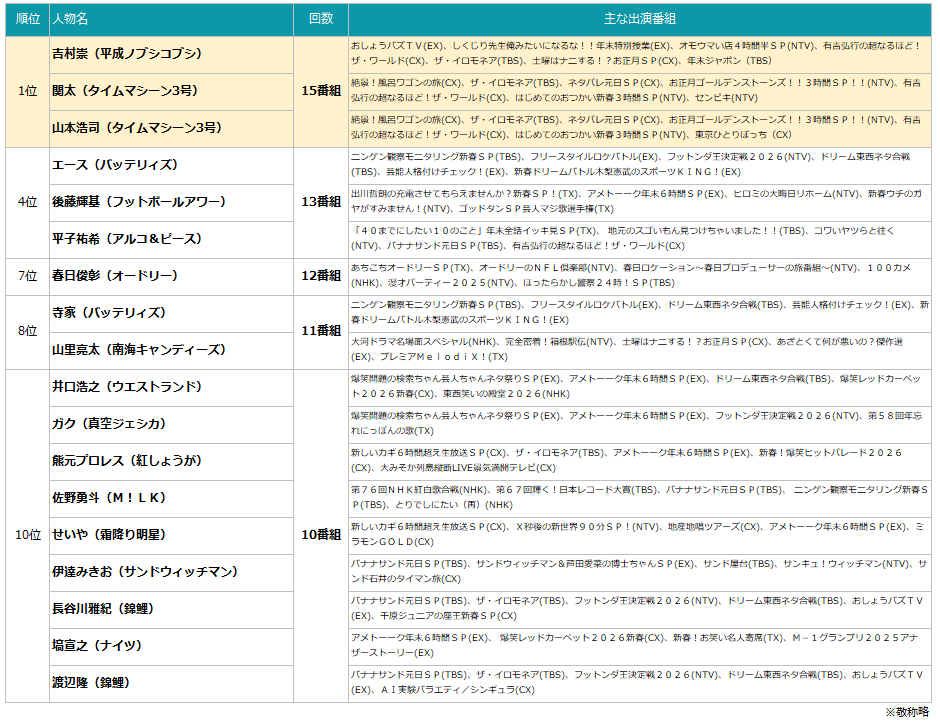Select the name 吉村崇（平成ノブシコブシ）
The image size is (940, 724).
[x=126, y=54]
